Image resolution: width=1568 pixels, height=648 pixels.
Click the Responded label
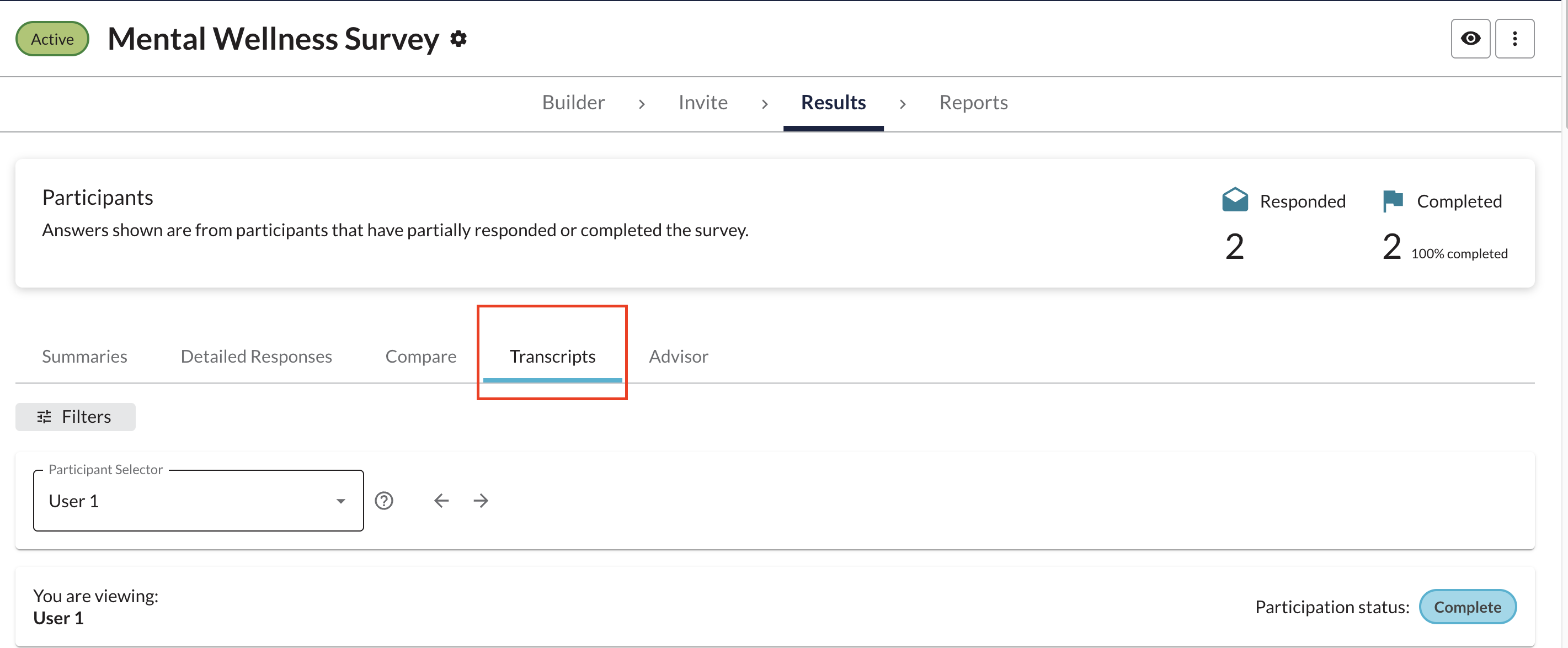click(1303, 201)
